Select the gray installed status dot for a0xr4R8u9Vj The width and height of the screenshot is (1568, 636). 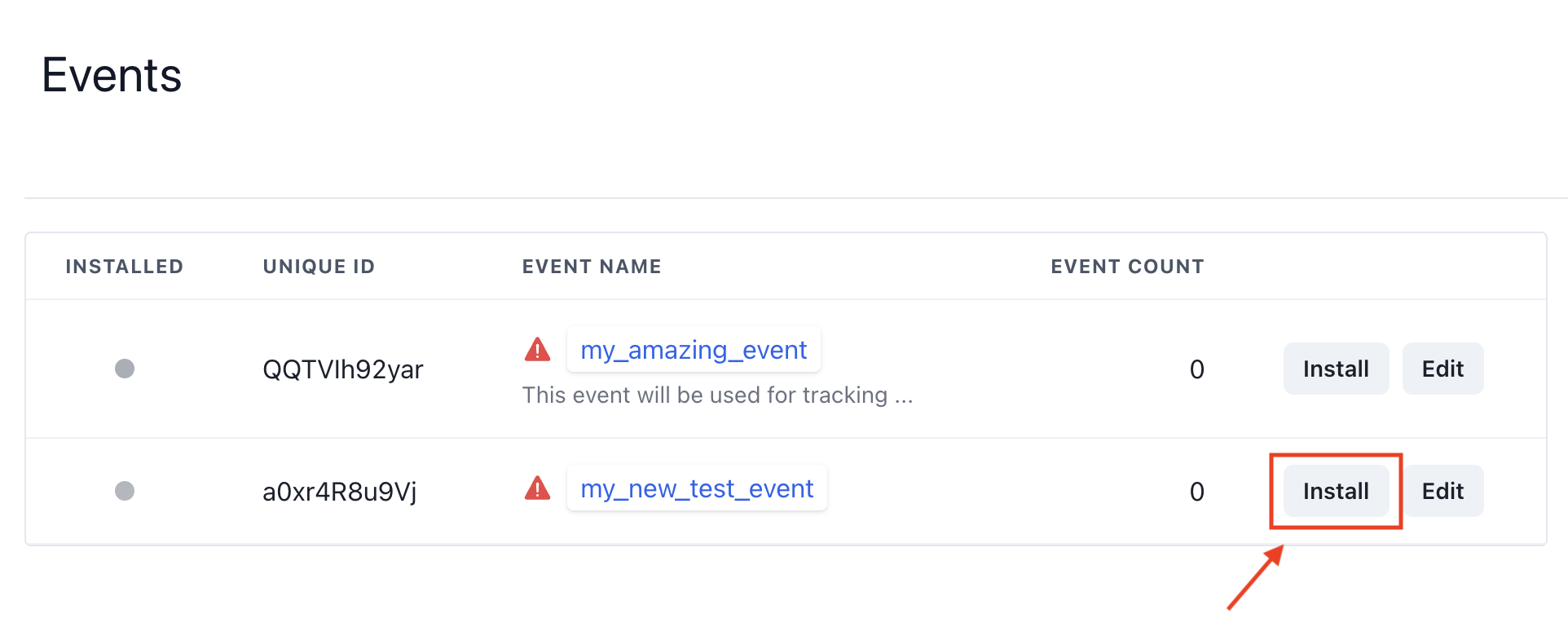tap(125, 491)
